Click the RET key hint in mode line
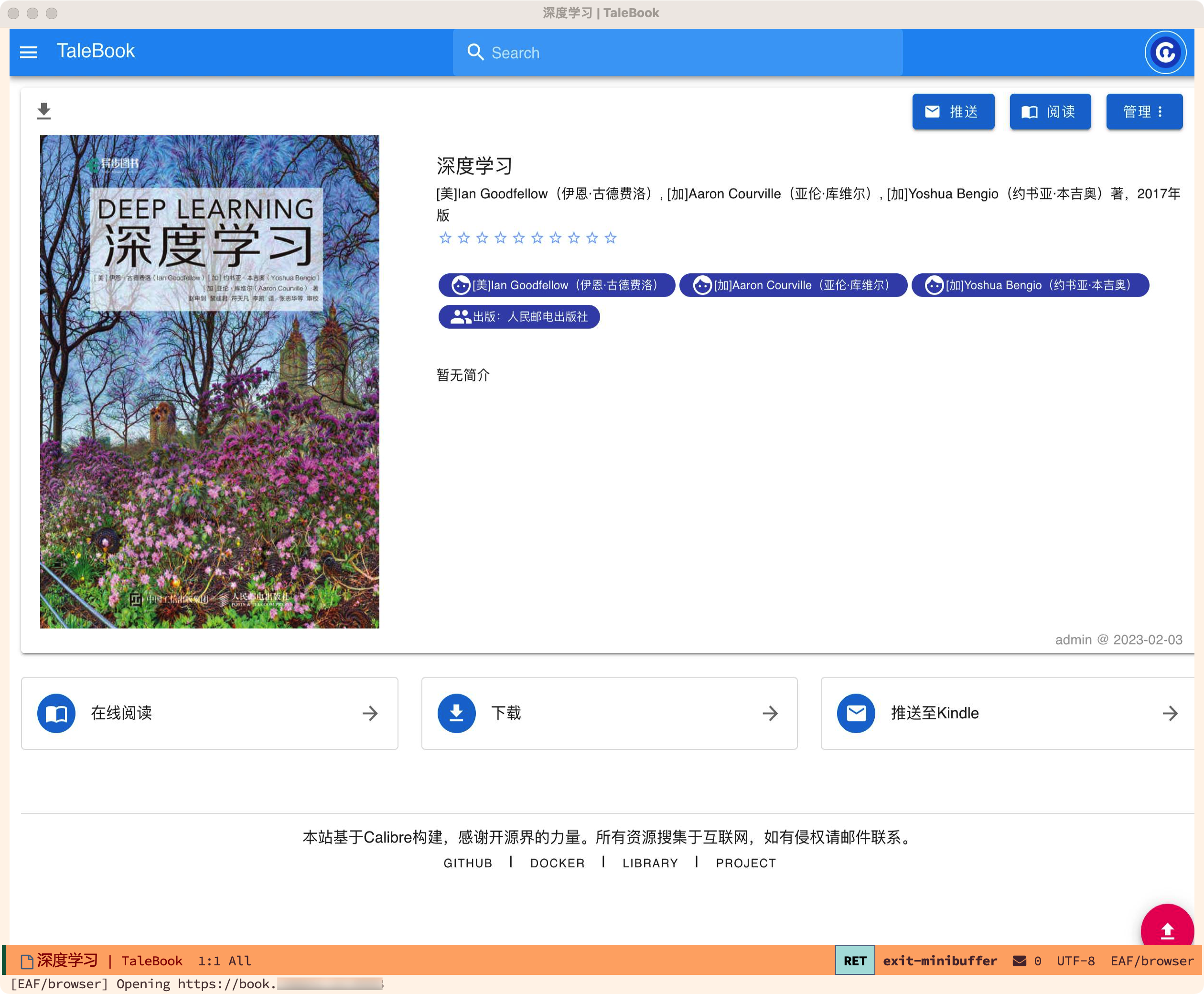 tap(855, 961)
